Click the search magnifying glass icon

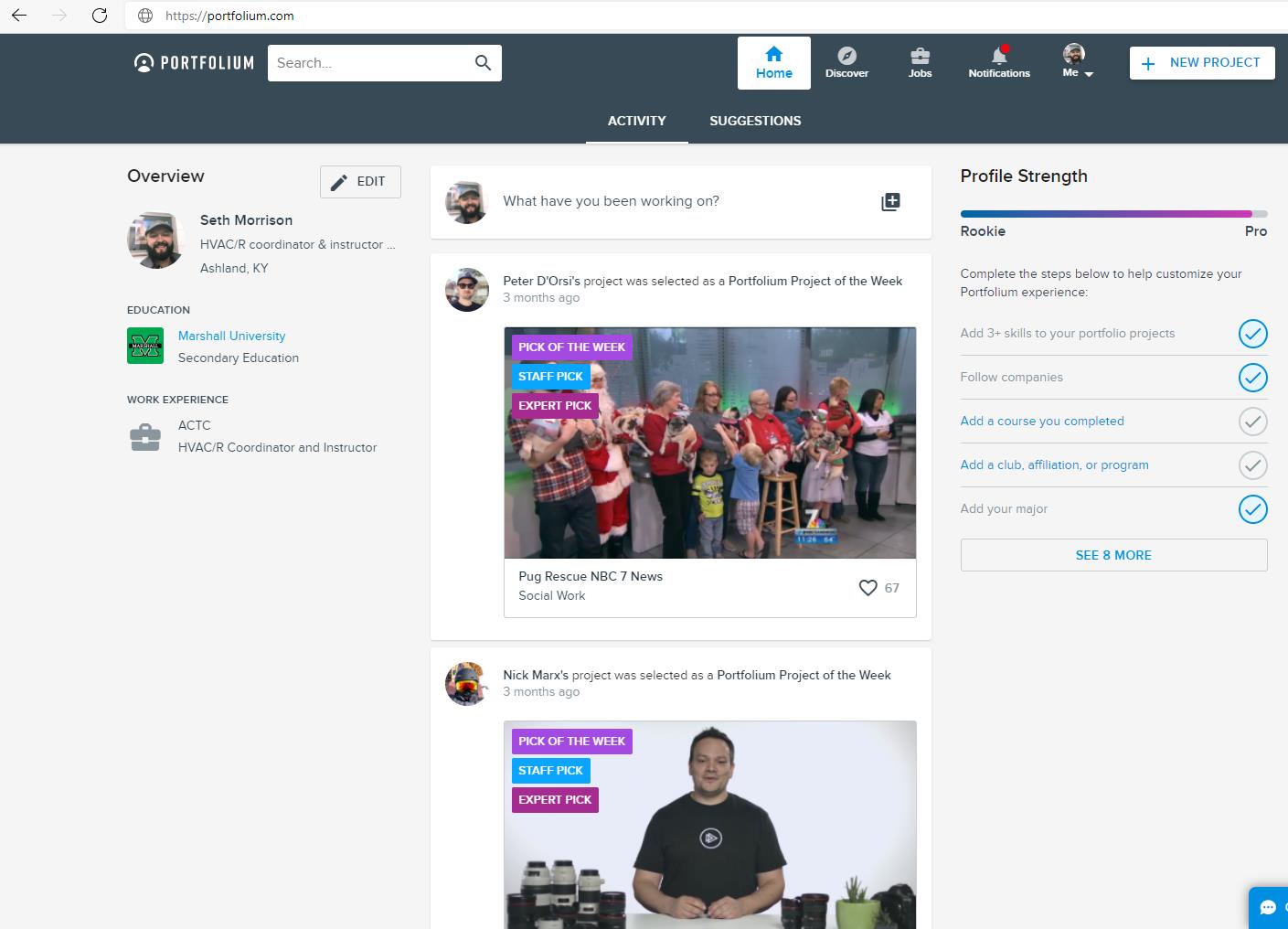point(483,63)
